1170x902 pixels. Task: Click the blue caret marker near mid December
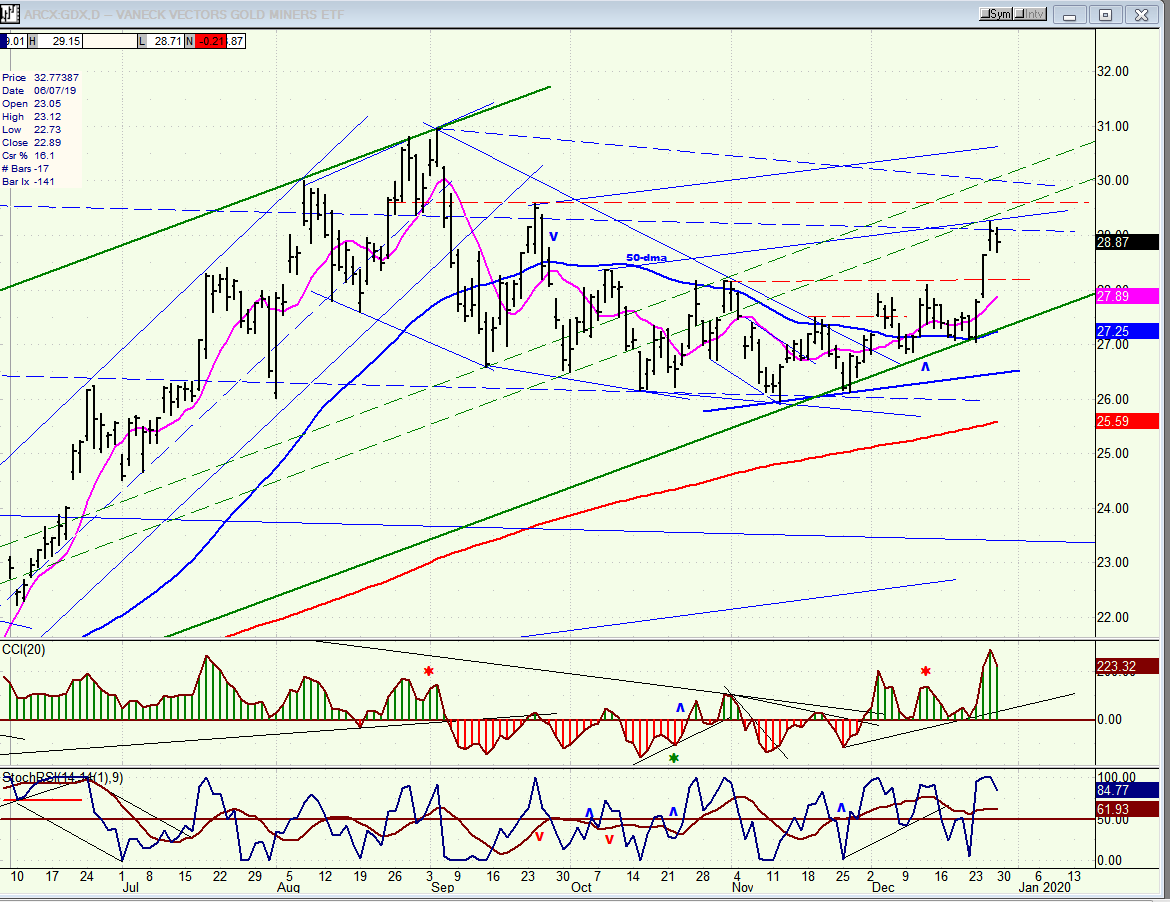click(x=925, y=367)
